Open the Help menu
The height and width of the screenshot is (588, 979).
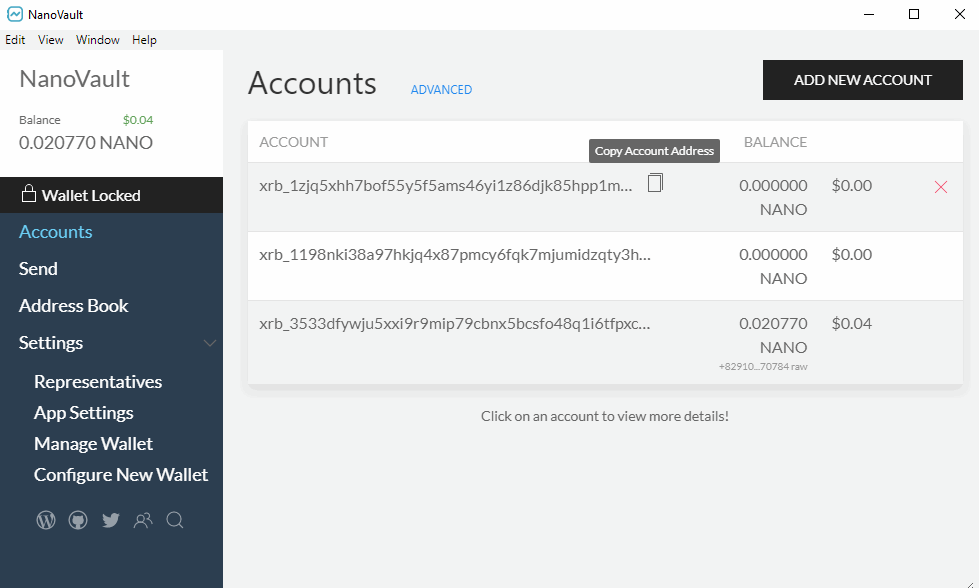point(144,40)
